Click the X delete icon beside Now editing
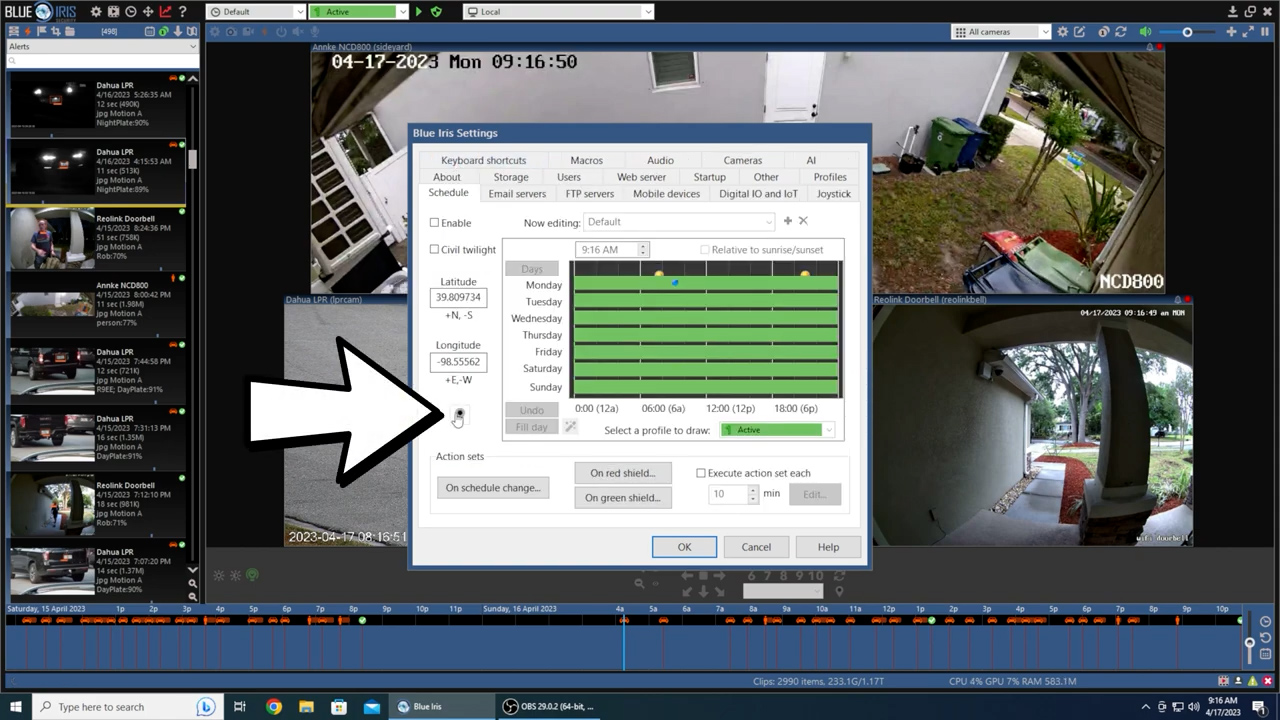 [803, 221]
